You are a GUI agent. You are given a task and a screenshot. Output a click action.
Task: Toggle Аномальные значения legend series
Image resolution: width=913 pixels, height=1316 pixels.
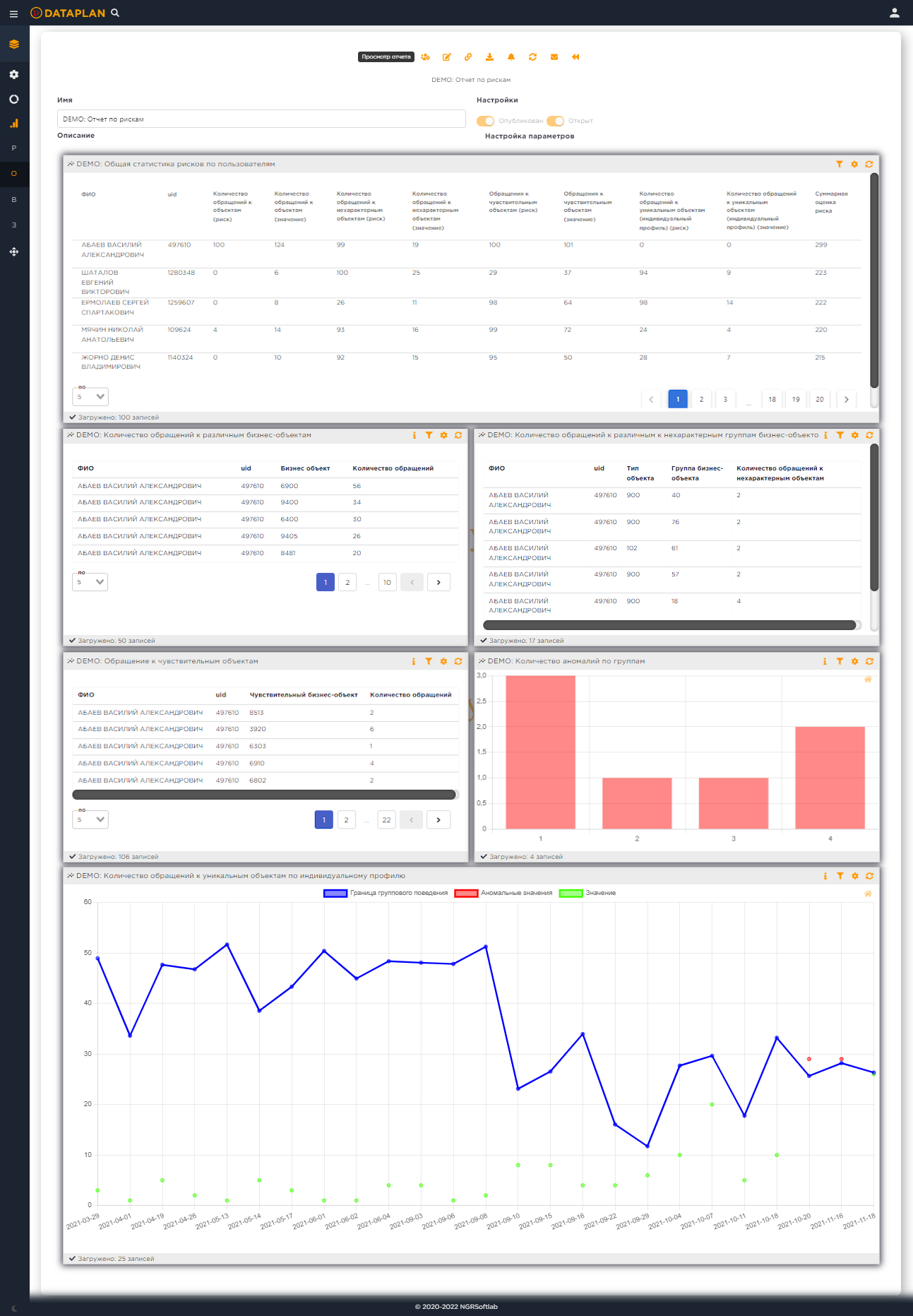(x=504, y=893)
